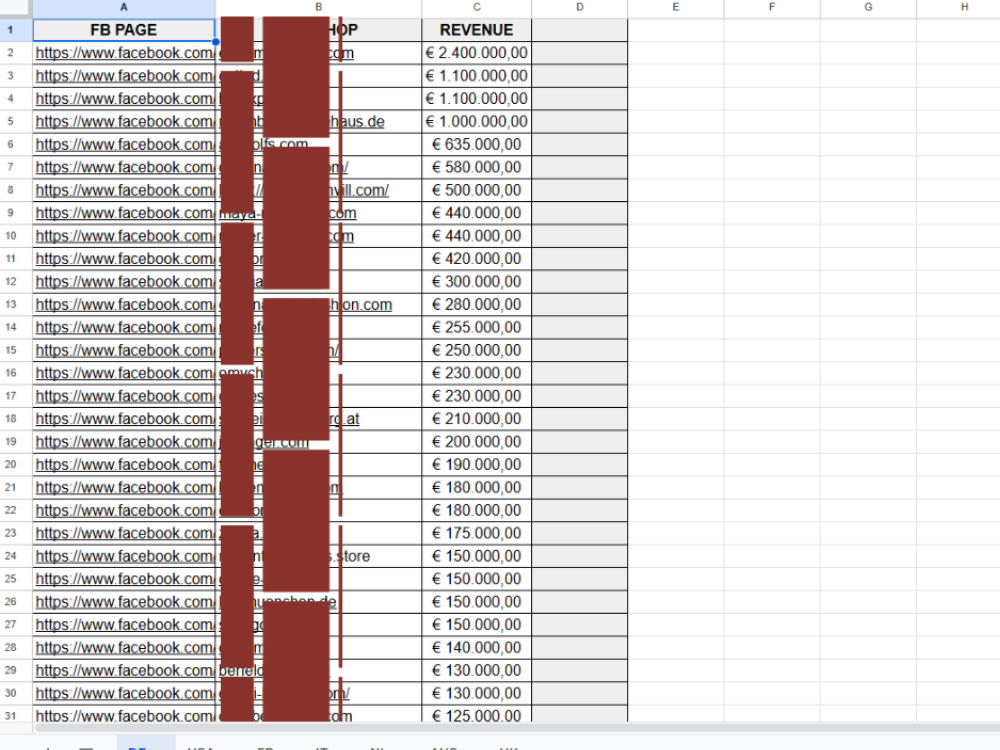Open the facebook.com link in row 2
This screenshot has width=1000, height=750.
[125, 53]
